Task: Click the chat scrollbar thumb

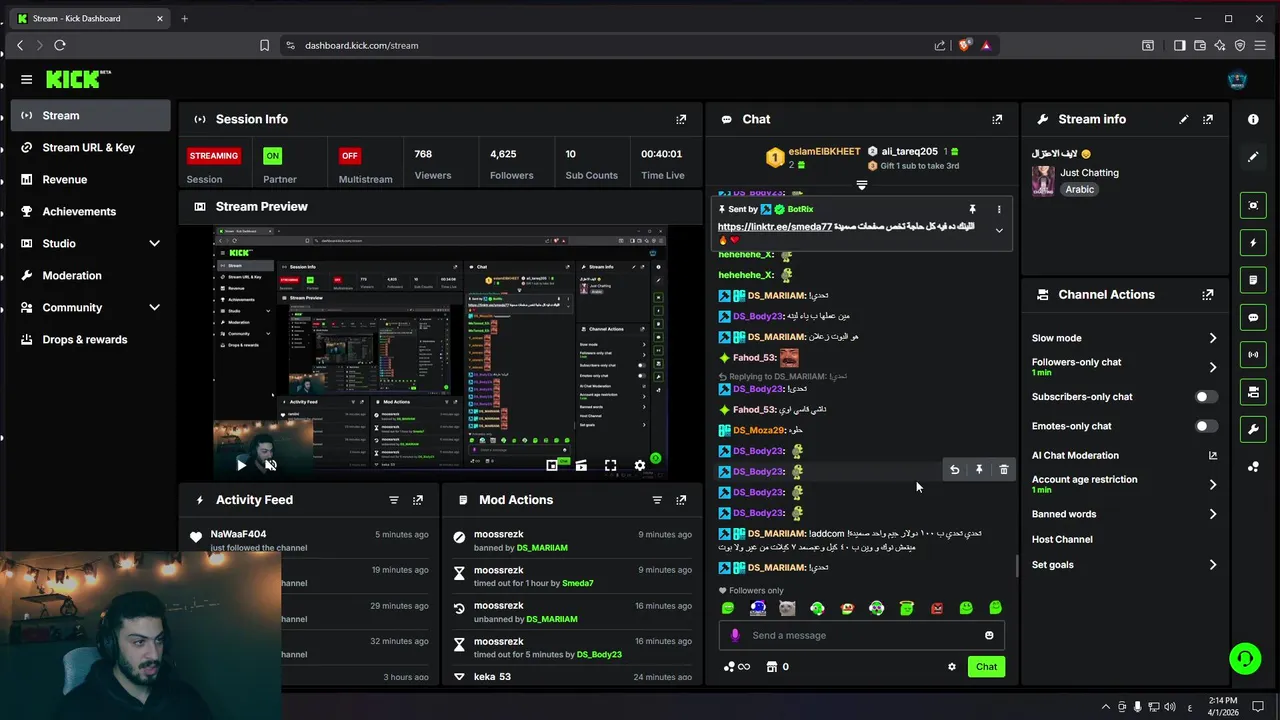Action: (x=1017, y=566)
